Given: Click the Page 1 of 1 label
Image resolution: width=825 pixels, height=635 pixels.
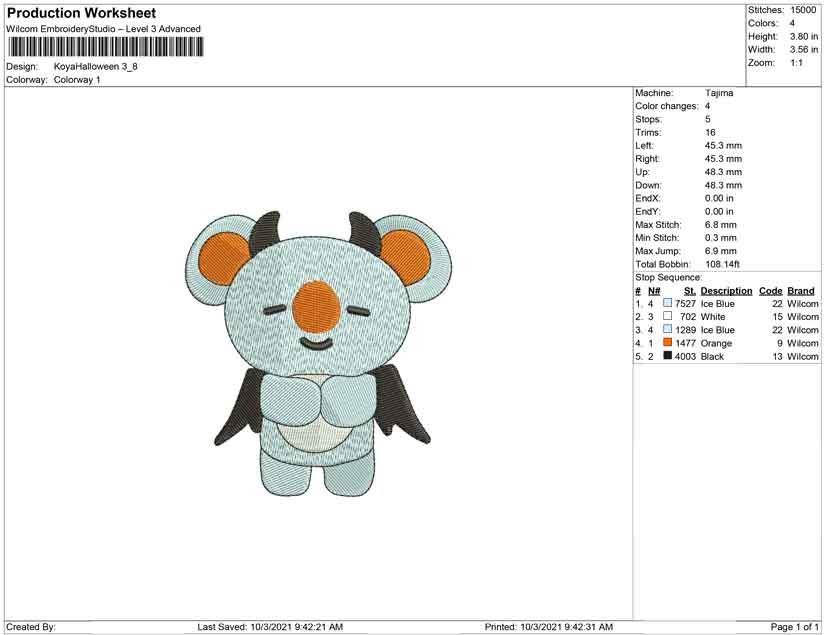Looking at the screenshot, I should (794, 627).
